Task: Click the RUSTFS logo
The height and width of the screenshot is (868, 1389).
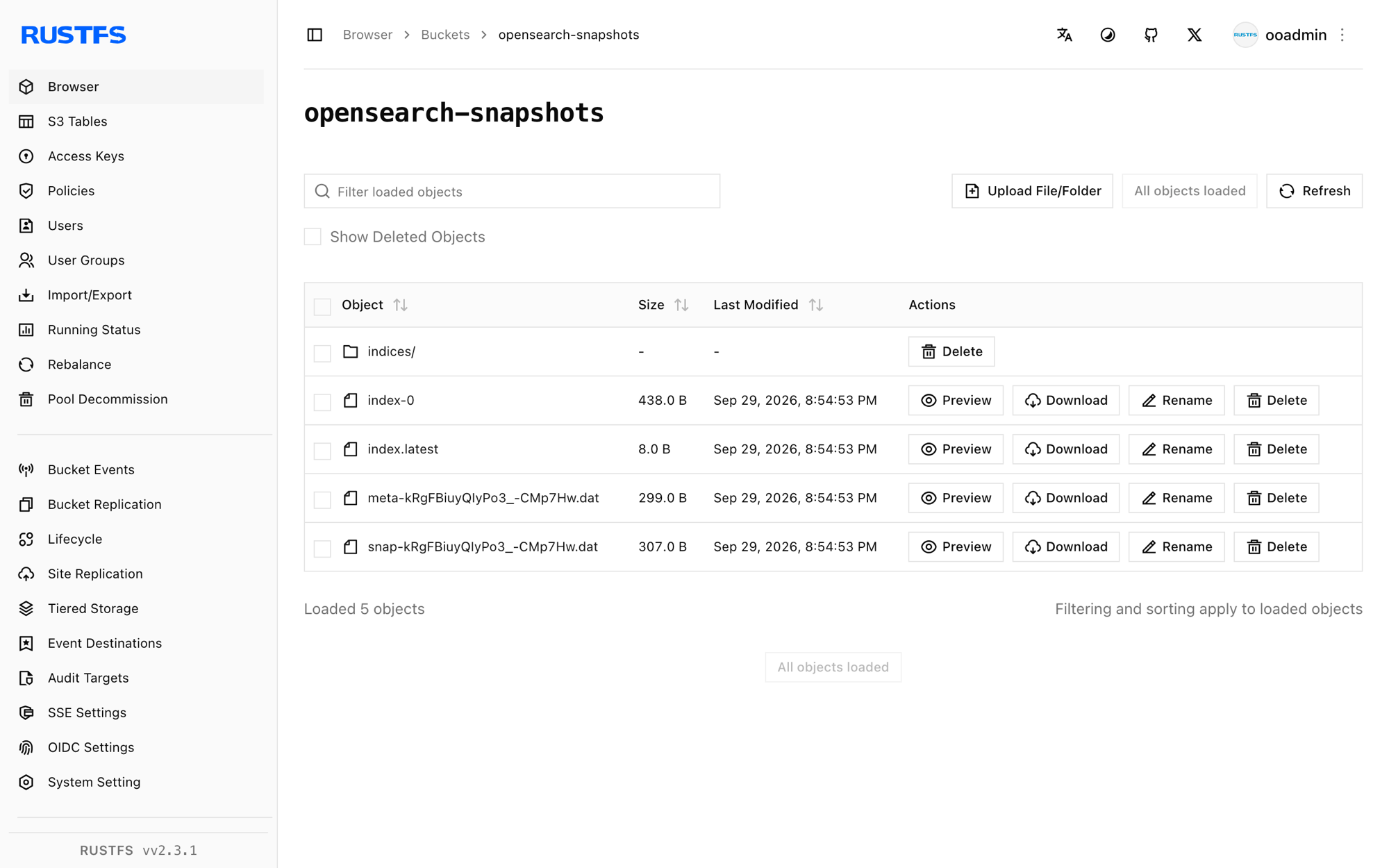Action: coord(73,35)
